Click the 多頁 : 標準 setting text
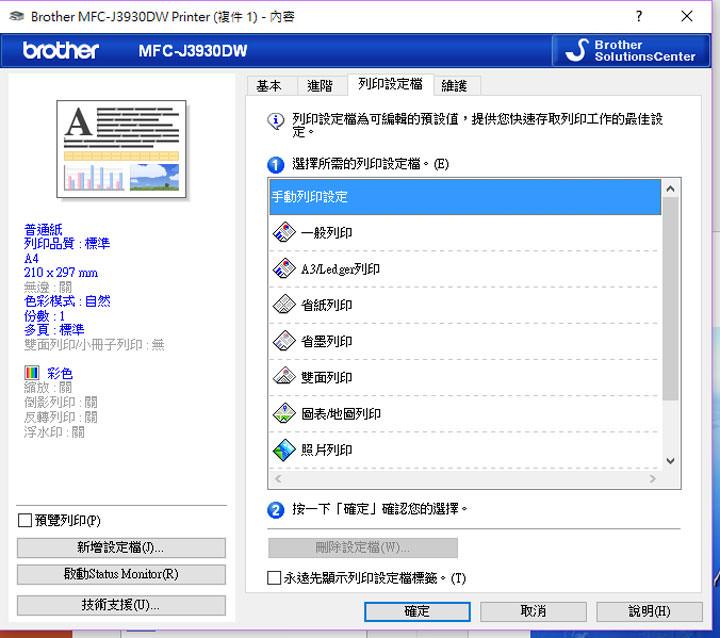720x638 pixels. point(54,330)
